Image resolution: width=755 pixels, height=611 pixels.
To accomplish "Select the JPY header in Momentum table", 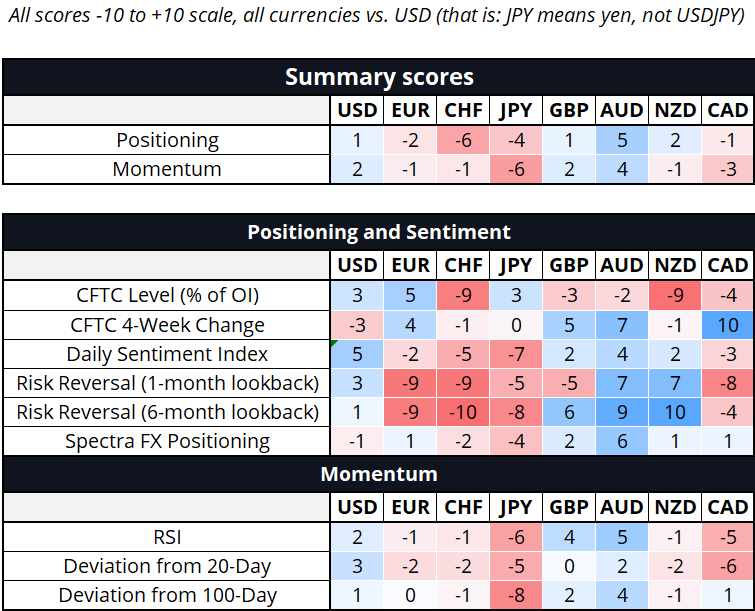I will tap(516, 507).
